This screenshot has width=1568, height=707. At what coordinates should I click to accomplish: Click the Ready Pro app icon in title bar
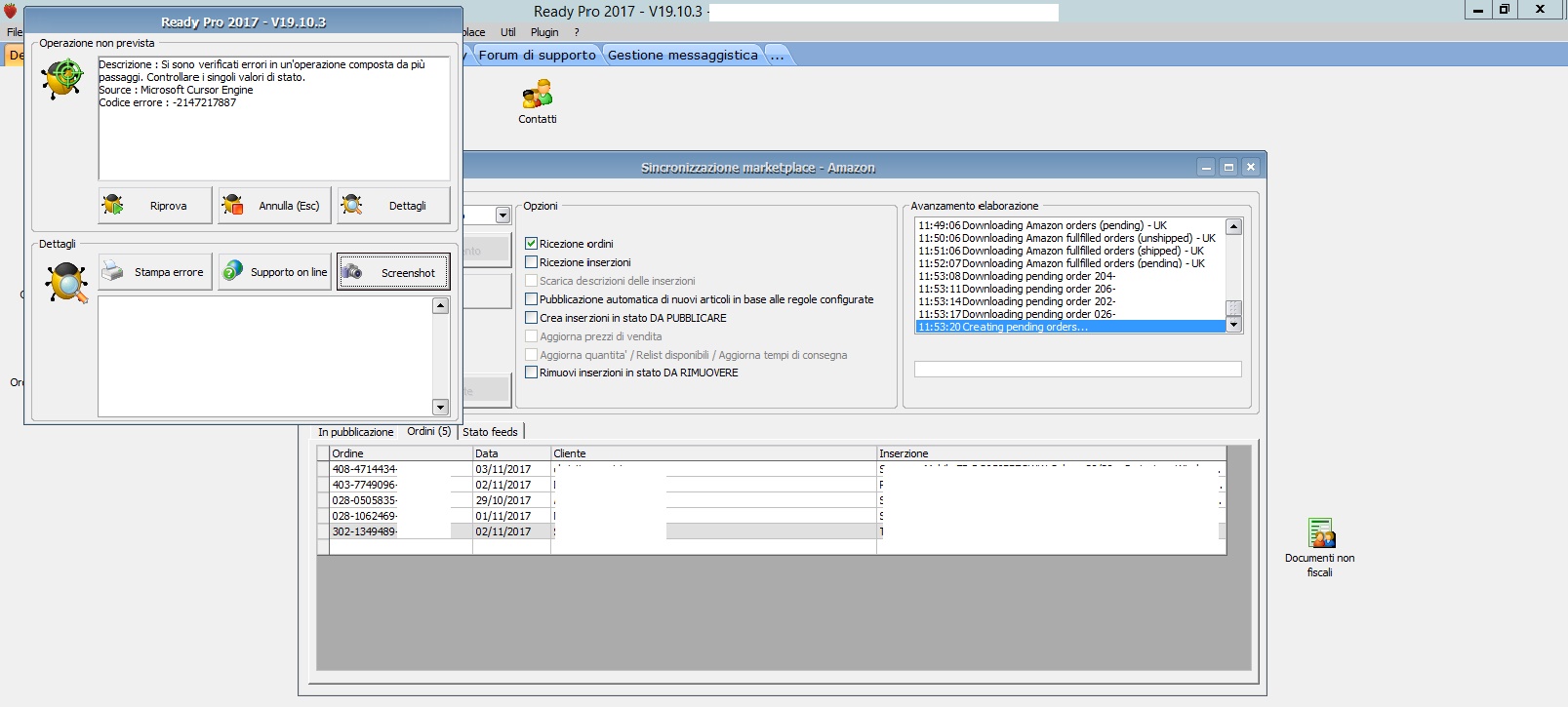click(11, 11)
